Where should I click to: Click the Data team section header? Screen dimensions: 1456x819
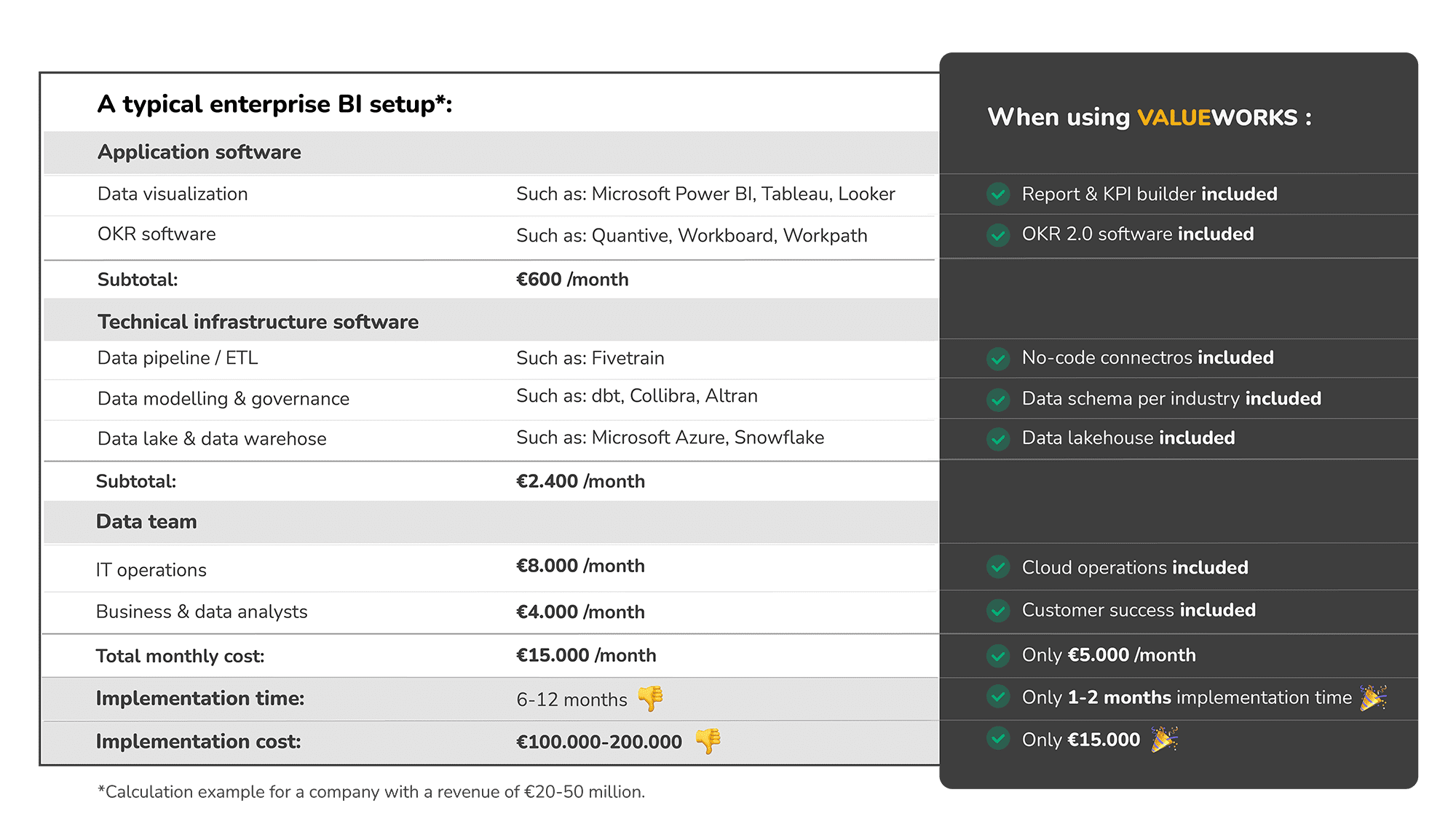point(146,522)
